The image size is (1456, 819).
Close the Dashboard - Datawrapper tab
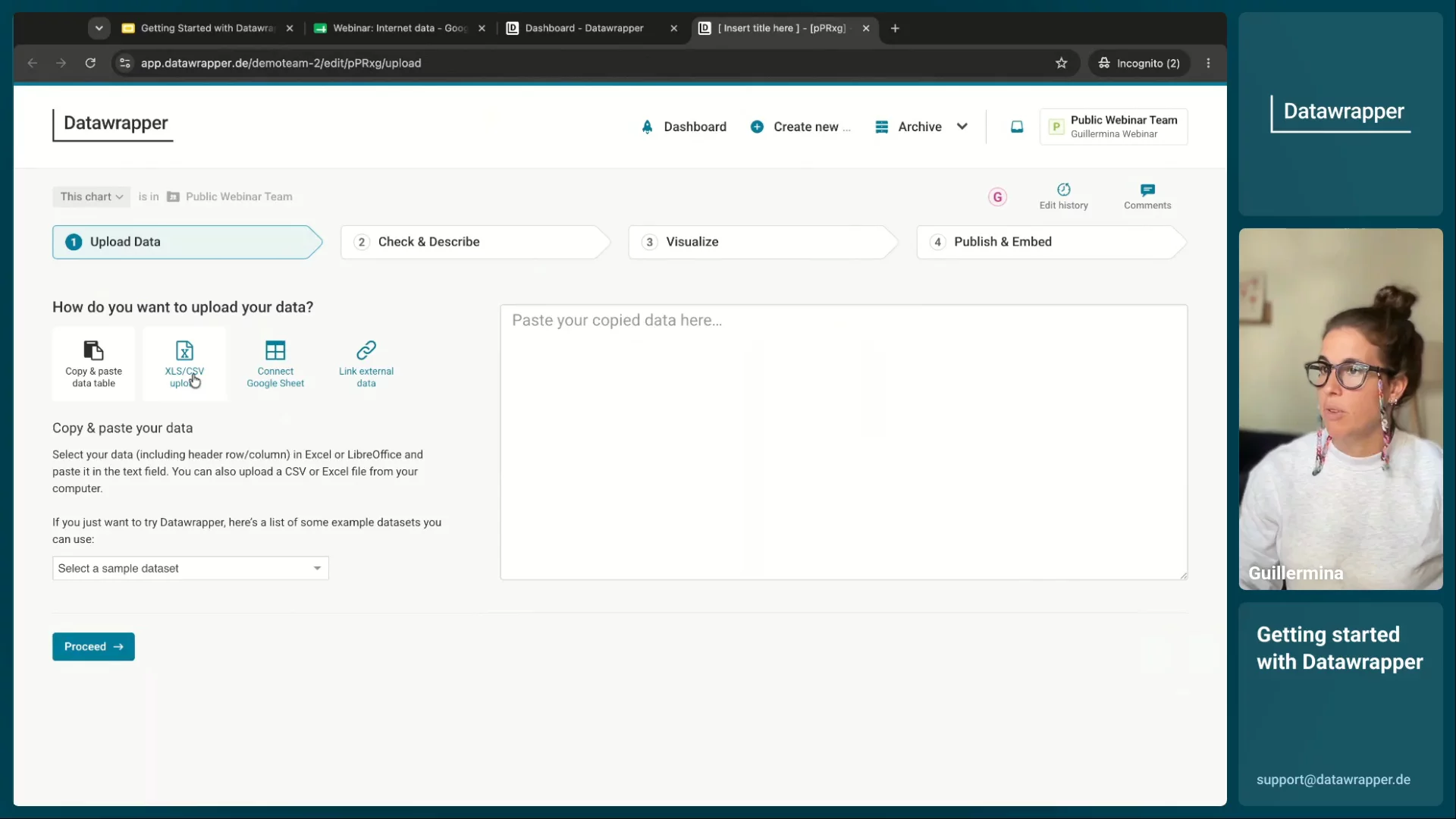tap(674, 28)
